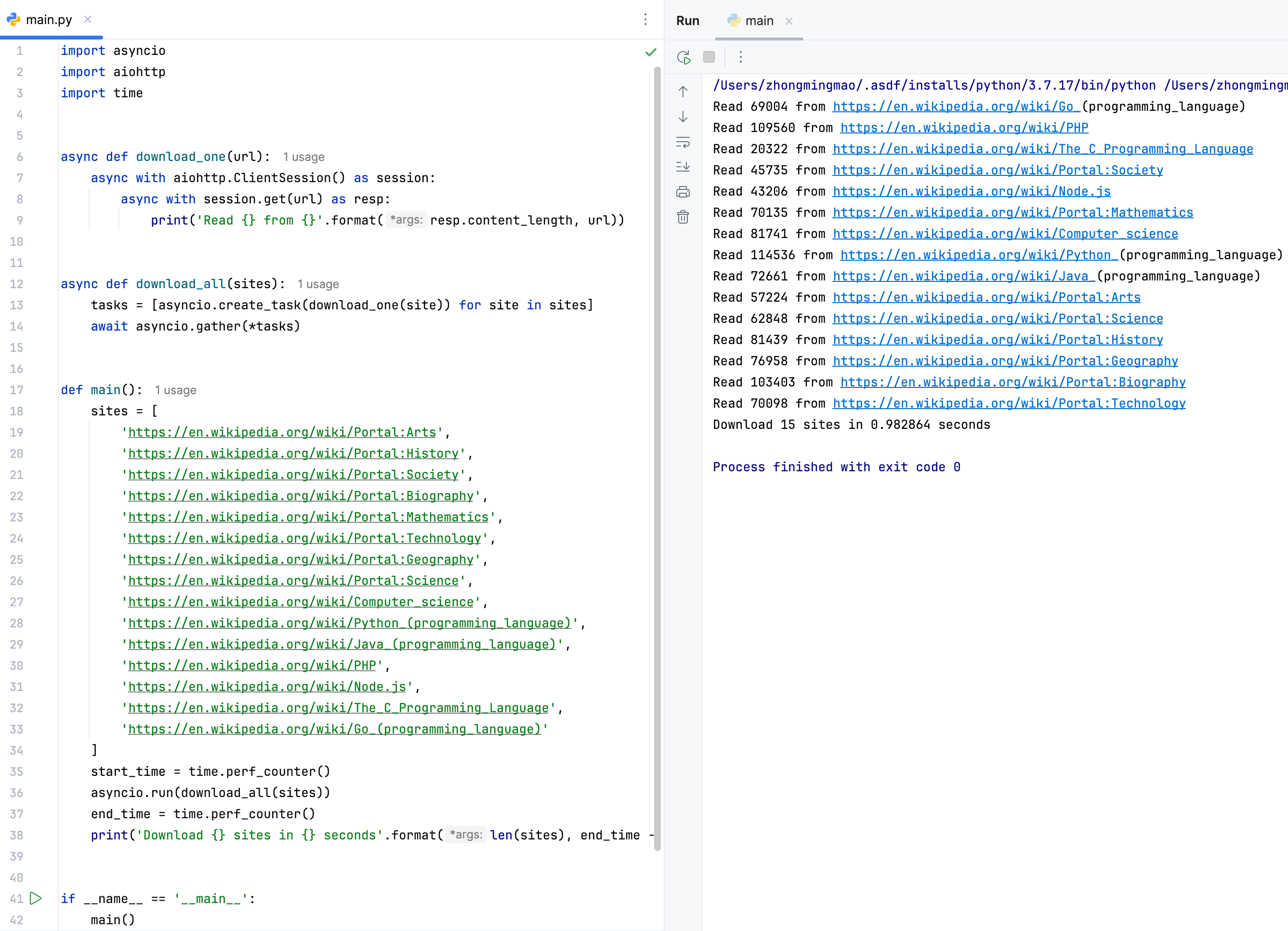Toggle soft-wrap in Run console
Screen dimensions: 1288x931
pos(683,142)
